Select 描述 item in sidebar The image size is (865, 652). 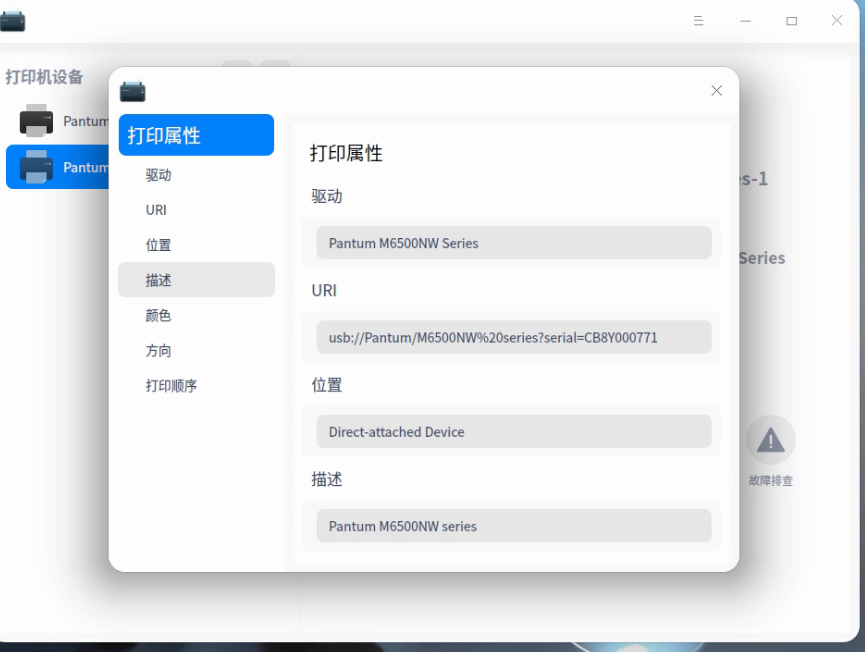tap(196, 280)
